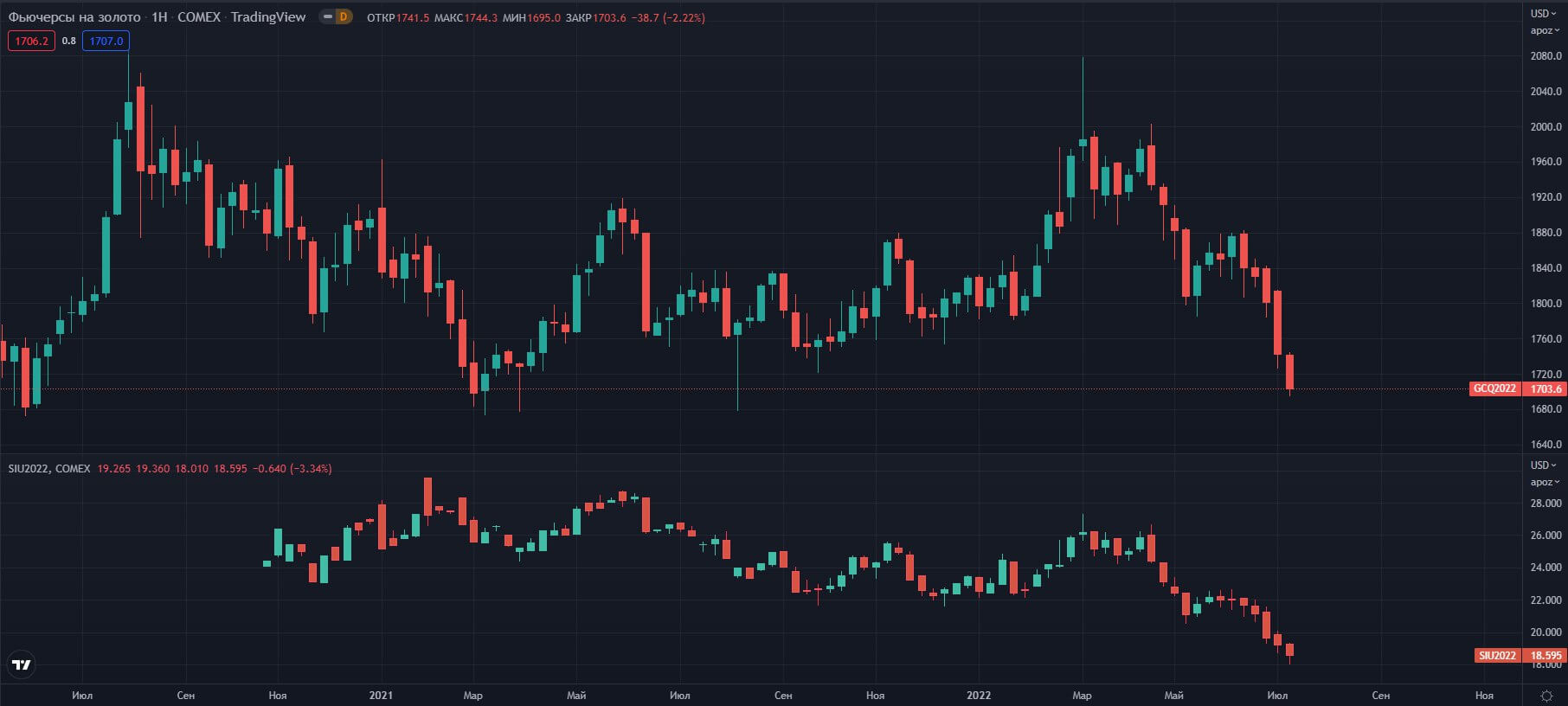Click the МИН value 1695.0
Screen dimensions: 1568x706
click(x=544, y=17)
